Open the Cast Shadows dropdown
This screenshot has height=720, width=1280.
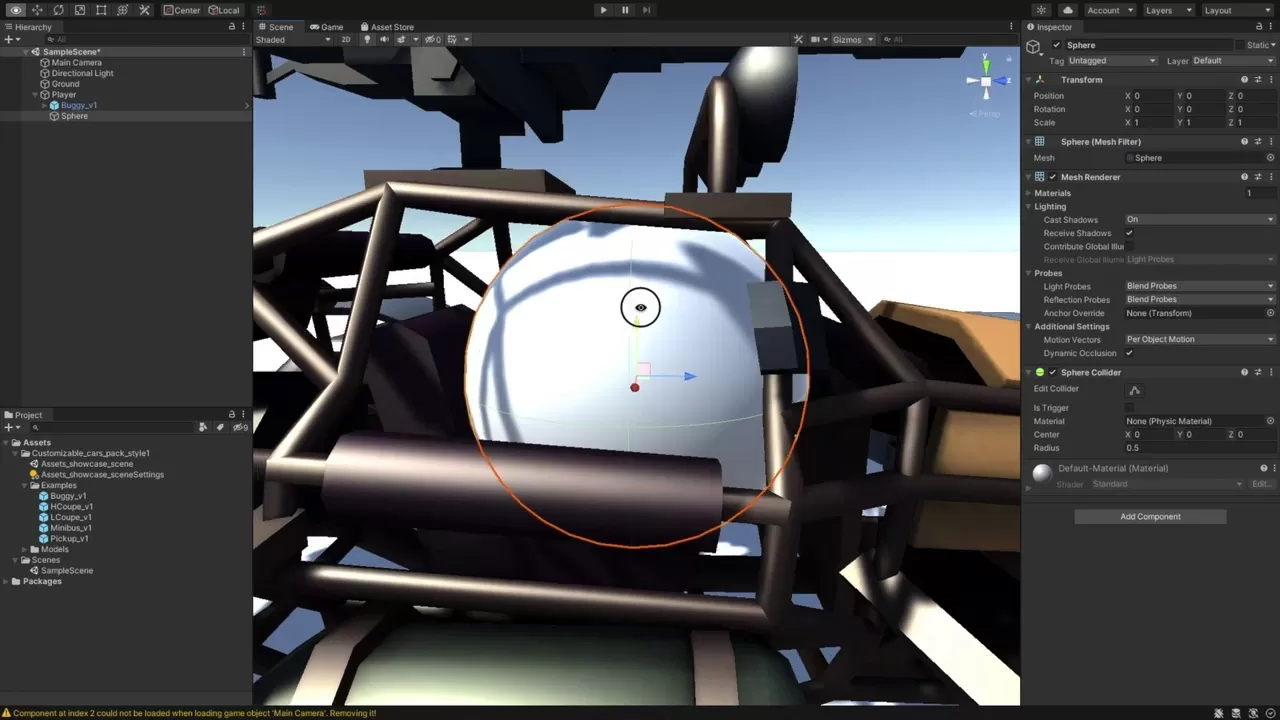pyautogui.click(x=1199, y=220)
